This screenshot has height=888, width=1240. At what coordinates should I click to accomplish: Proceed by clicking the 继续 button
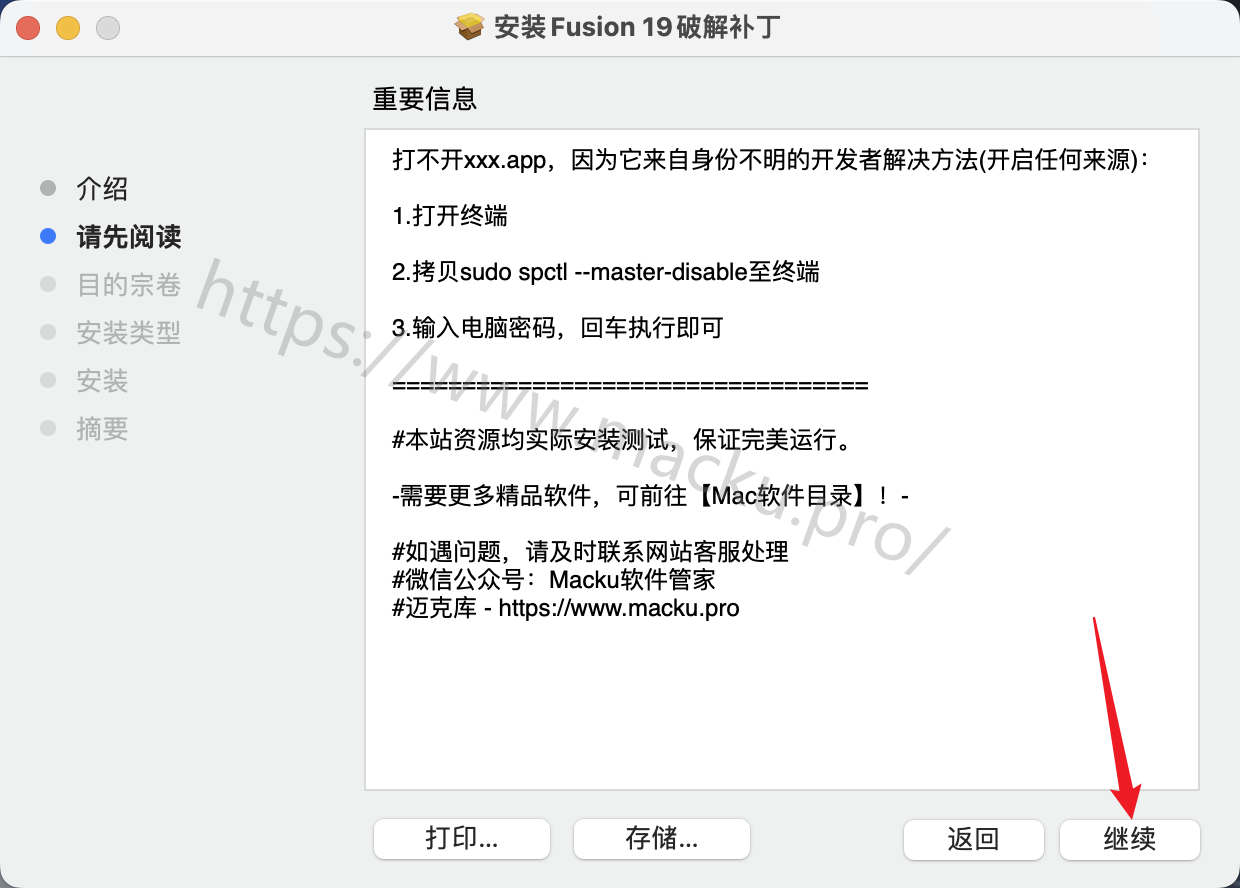[1130, 840]
